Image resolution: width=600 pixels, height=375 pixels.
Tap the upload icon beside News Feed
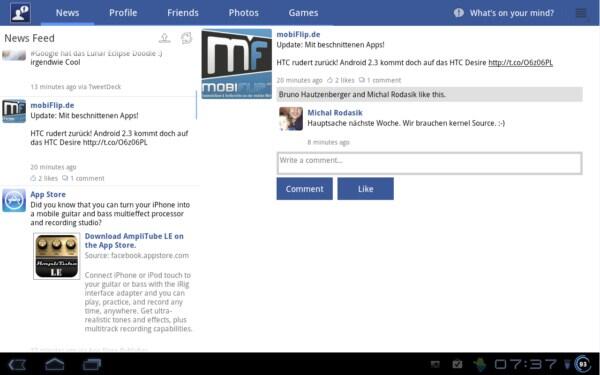(165, 38)
